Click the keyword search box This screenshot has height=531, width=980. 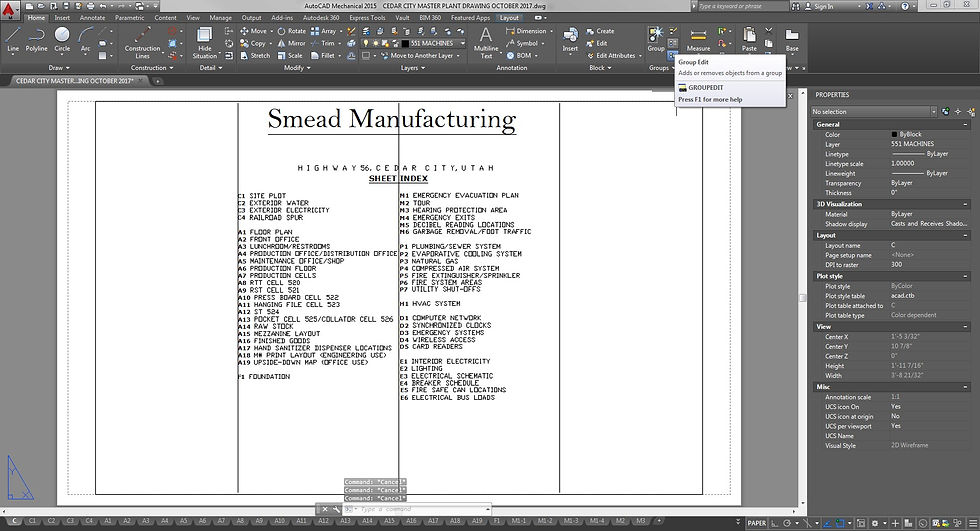click(x=741, y=6)
